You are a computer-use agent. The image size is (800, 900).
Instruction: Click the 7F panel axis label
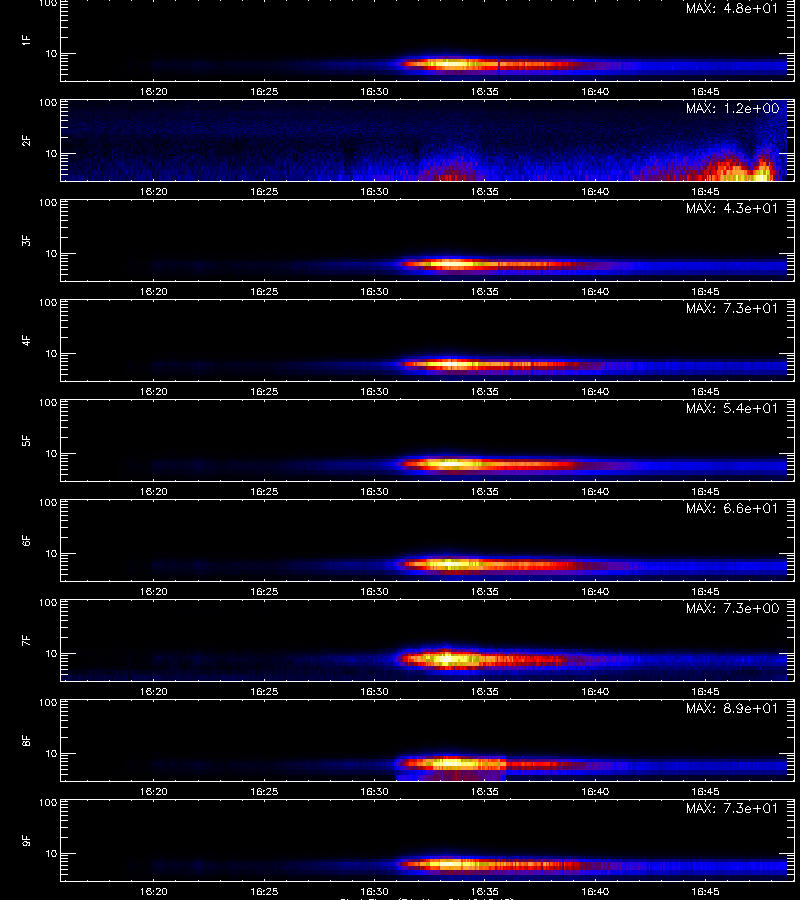point(26,641)
